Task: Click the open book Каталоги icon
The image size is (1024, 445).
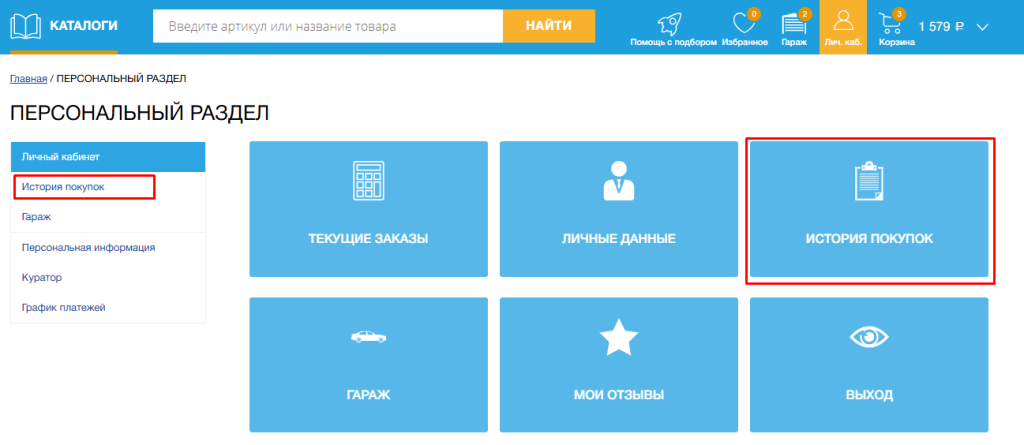Action: 27,25
